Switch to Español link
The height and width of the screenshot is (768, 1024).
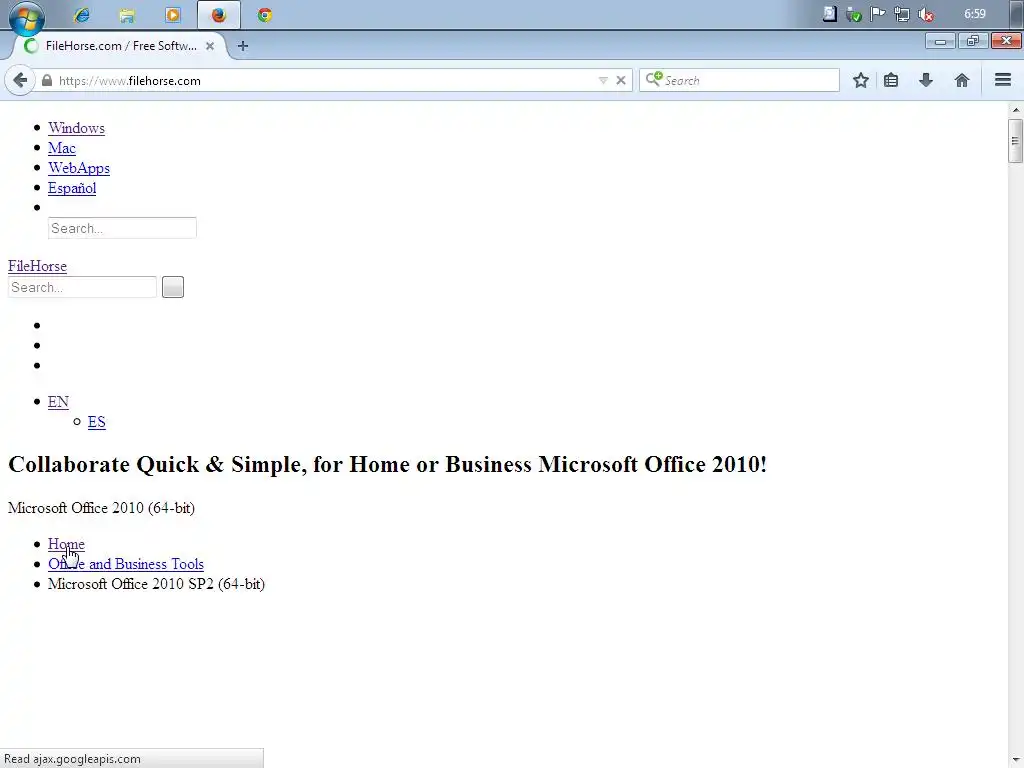pos(72,188)
